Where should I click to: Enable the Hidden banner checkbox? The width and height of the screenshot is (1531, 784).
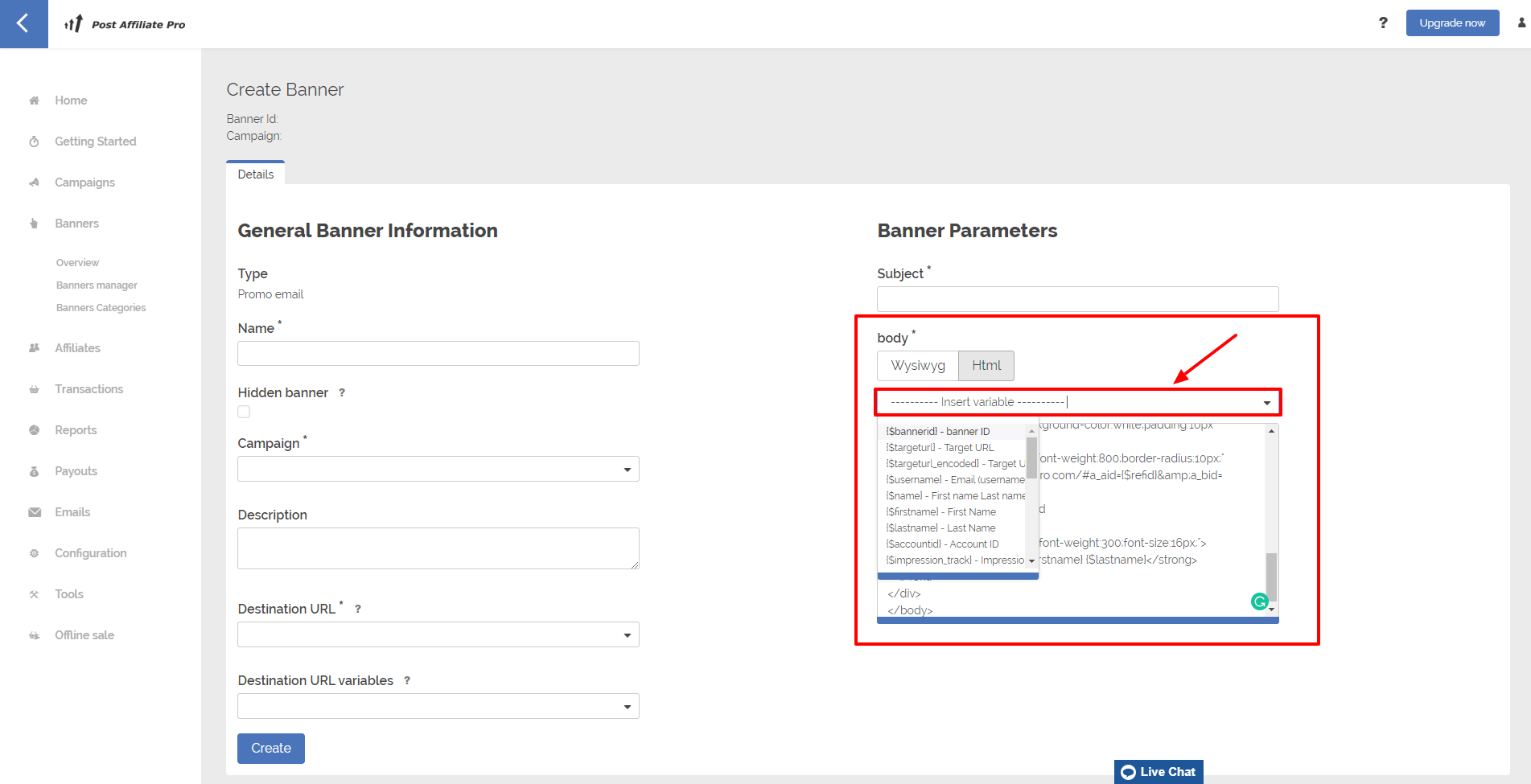pos(244,412)
